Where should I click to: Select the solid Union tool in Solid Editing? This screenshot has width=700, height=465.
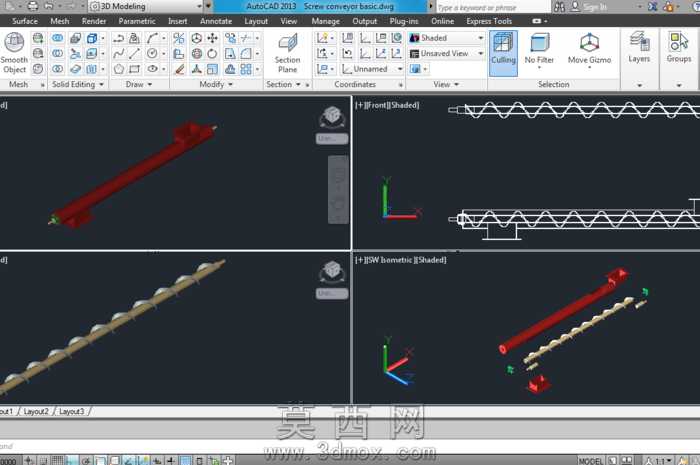click(58, 38)
